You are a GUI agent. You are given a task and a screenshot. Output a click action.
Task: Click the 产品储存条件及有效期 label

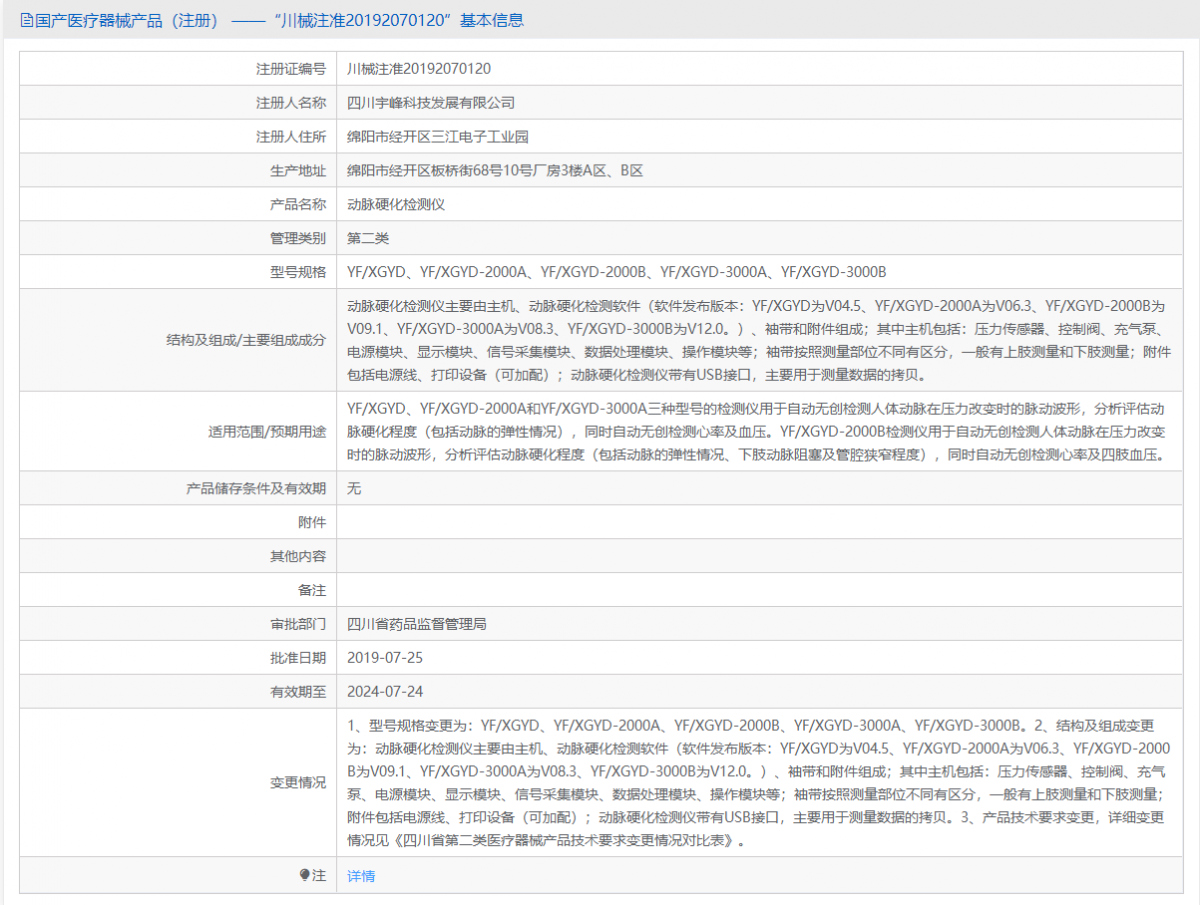point(257,489)
